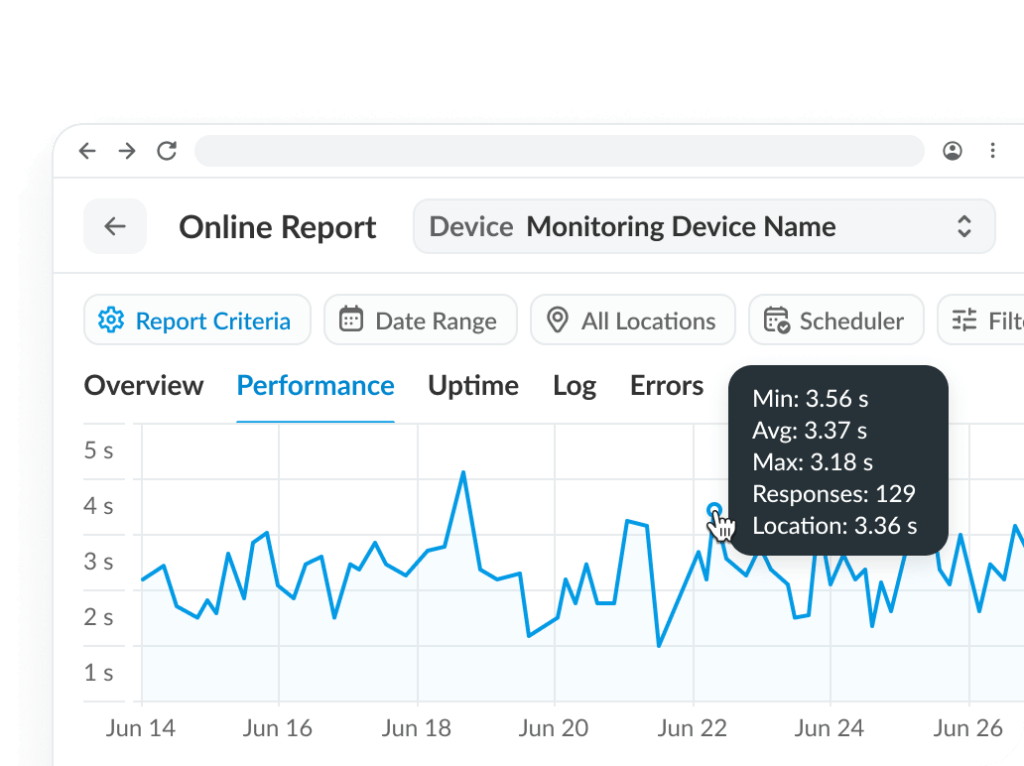The image size is (1024, 766).
Task: Switch to the Uptime tab
Action: [473, 385]
